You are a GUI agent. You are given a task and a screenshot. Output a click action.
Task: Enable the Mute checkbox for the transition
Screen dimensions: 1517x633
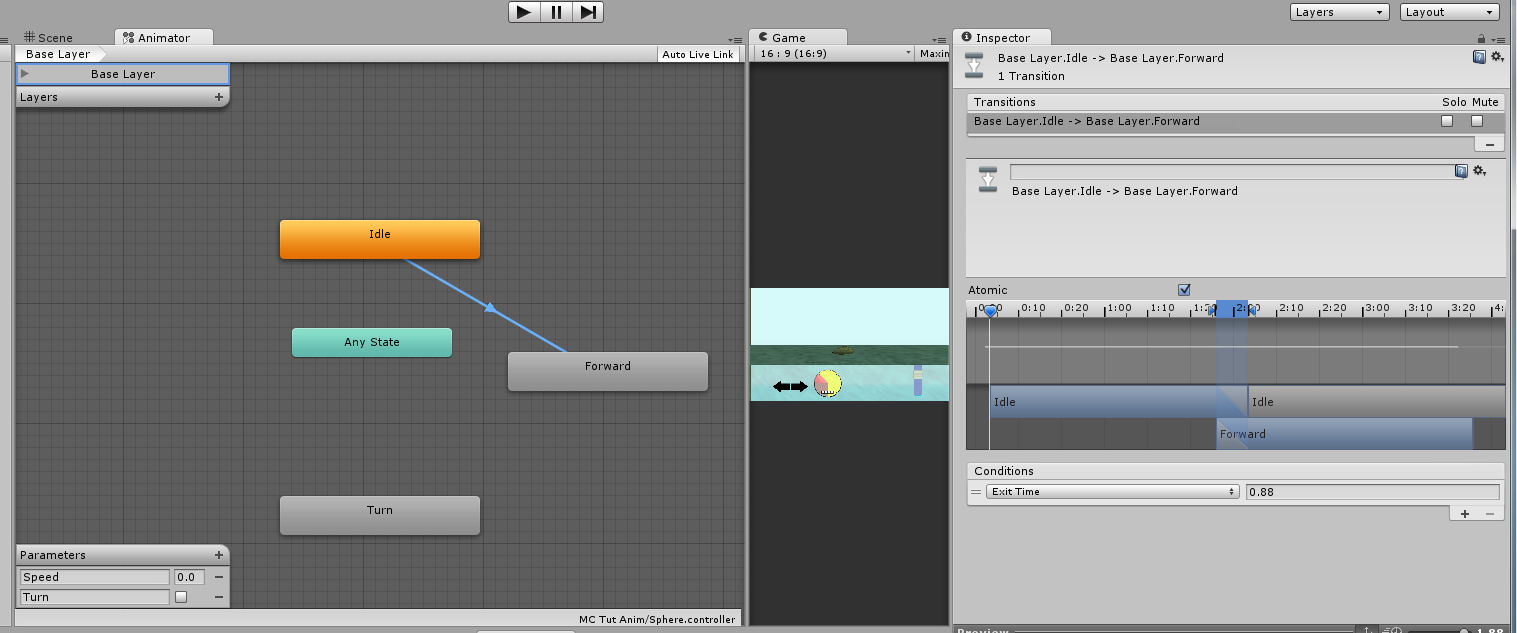coord(1477,121)
